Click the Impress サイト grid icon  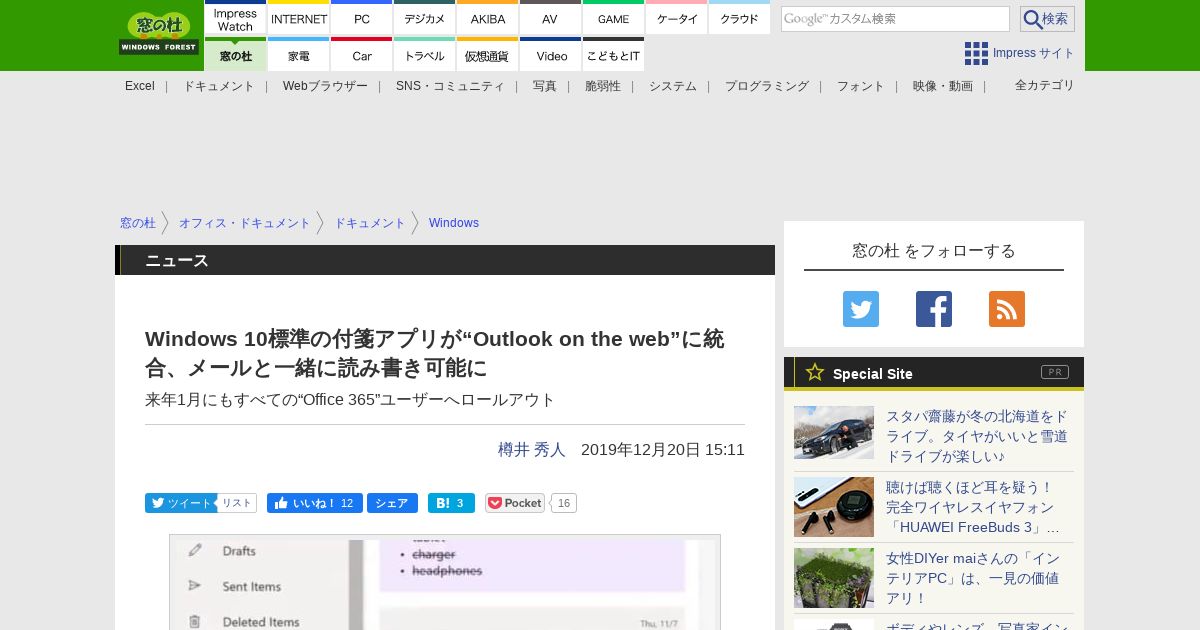tap(976, 53)
